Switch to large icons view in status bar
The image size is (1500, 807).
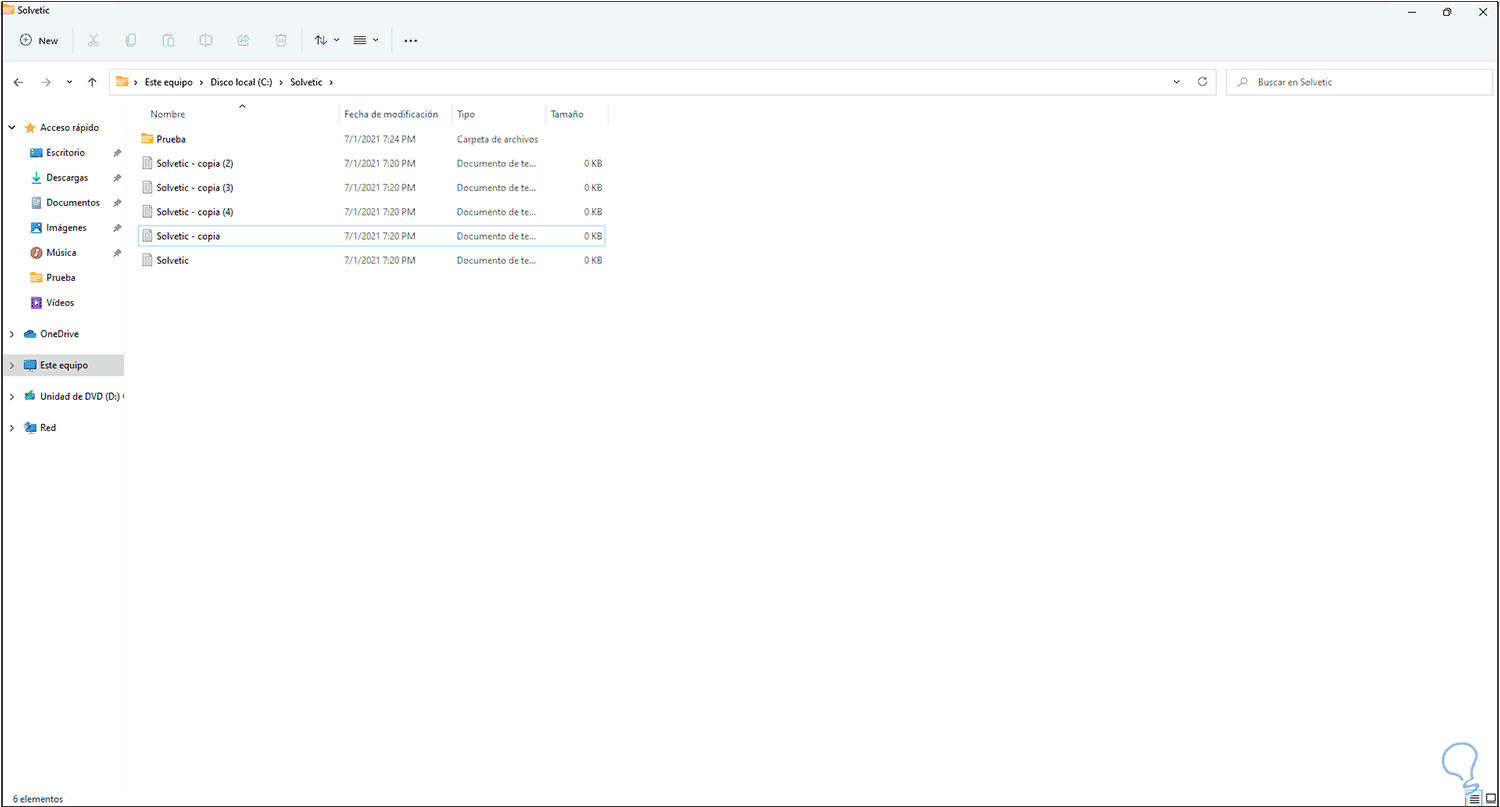pyautogui.click(x=1490, y=799)
